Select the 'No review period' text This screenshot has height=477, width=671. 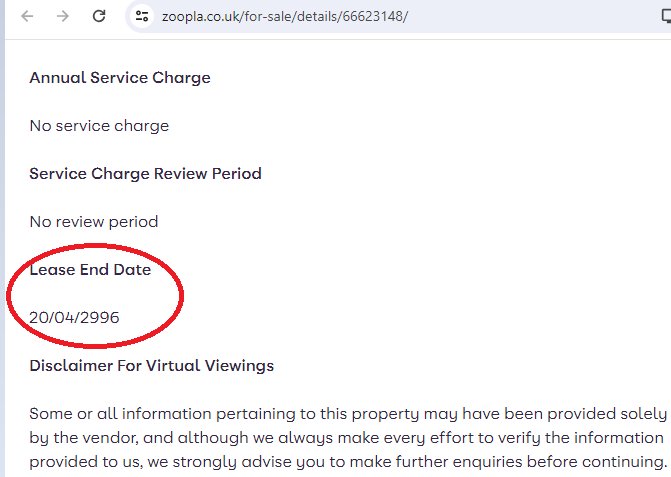pos(94,222)
